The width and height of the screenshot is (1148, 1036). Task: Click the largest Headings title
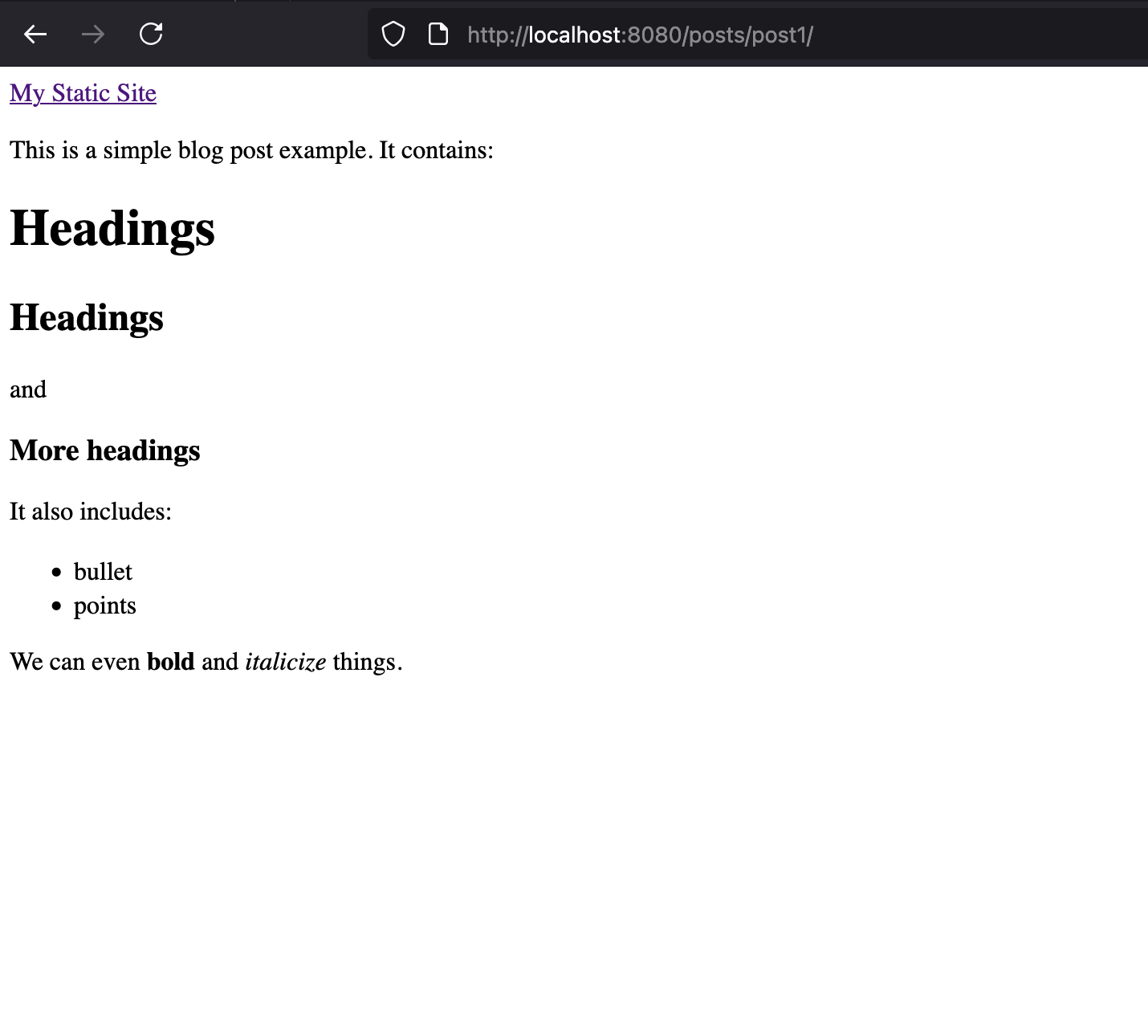click(x=112, y=228)
